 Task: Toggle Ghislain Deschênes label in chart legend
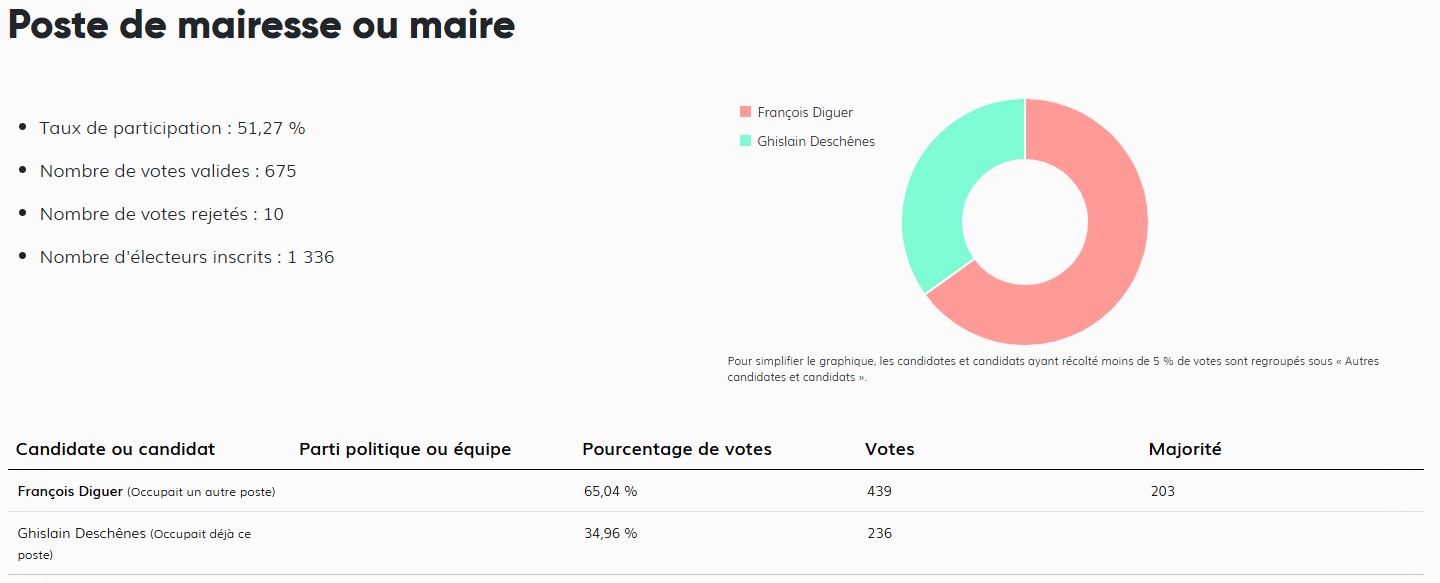point(816,141)
